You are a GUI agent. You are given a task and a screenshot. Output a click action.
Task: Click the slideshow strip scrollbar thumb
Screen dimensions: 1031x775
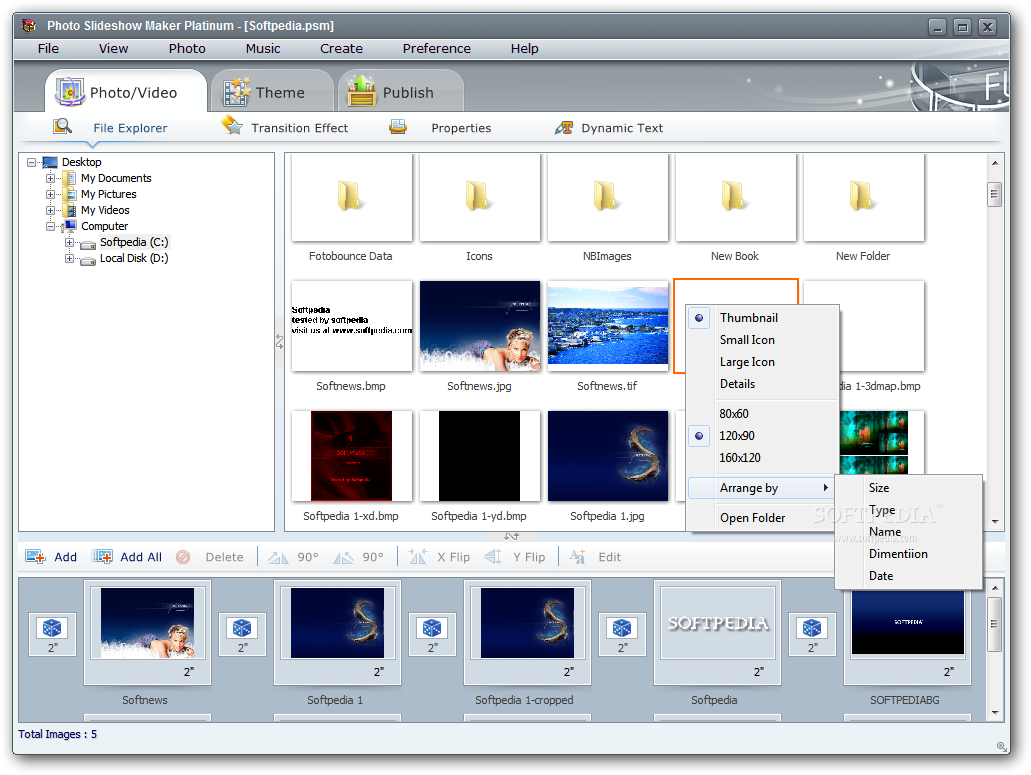[x=994, y=624]
